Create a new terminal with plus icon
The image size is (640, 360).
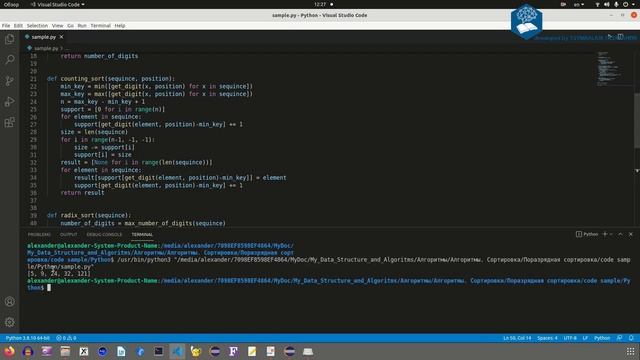point(605,234)
